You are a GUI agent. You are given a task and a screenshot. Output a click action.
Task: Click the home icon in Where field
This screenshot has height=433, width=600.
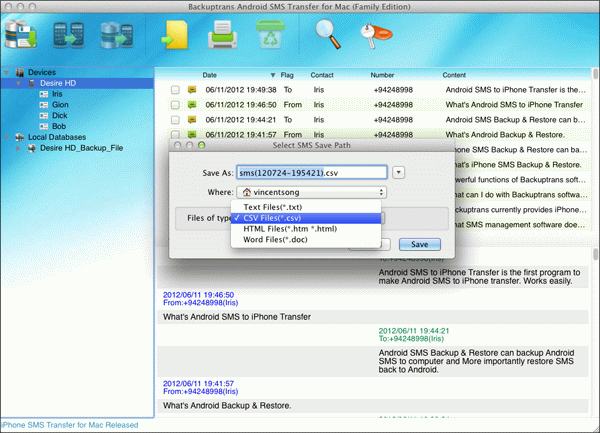247,192
